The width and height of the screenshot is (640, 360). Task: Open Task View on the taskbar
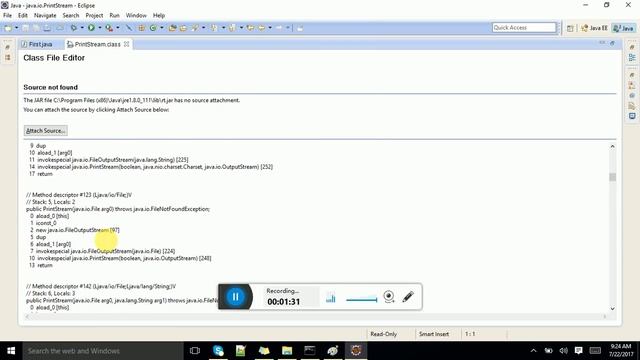[195, 351]
